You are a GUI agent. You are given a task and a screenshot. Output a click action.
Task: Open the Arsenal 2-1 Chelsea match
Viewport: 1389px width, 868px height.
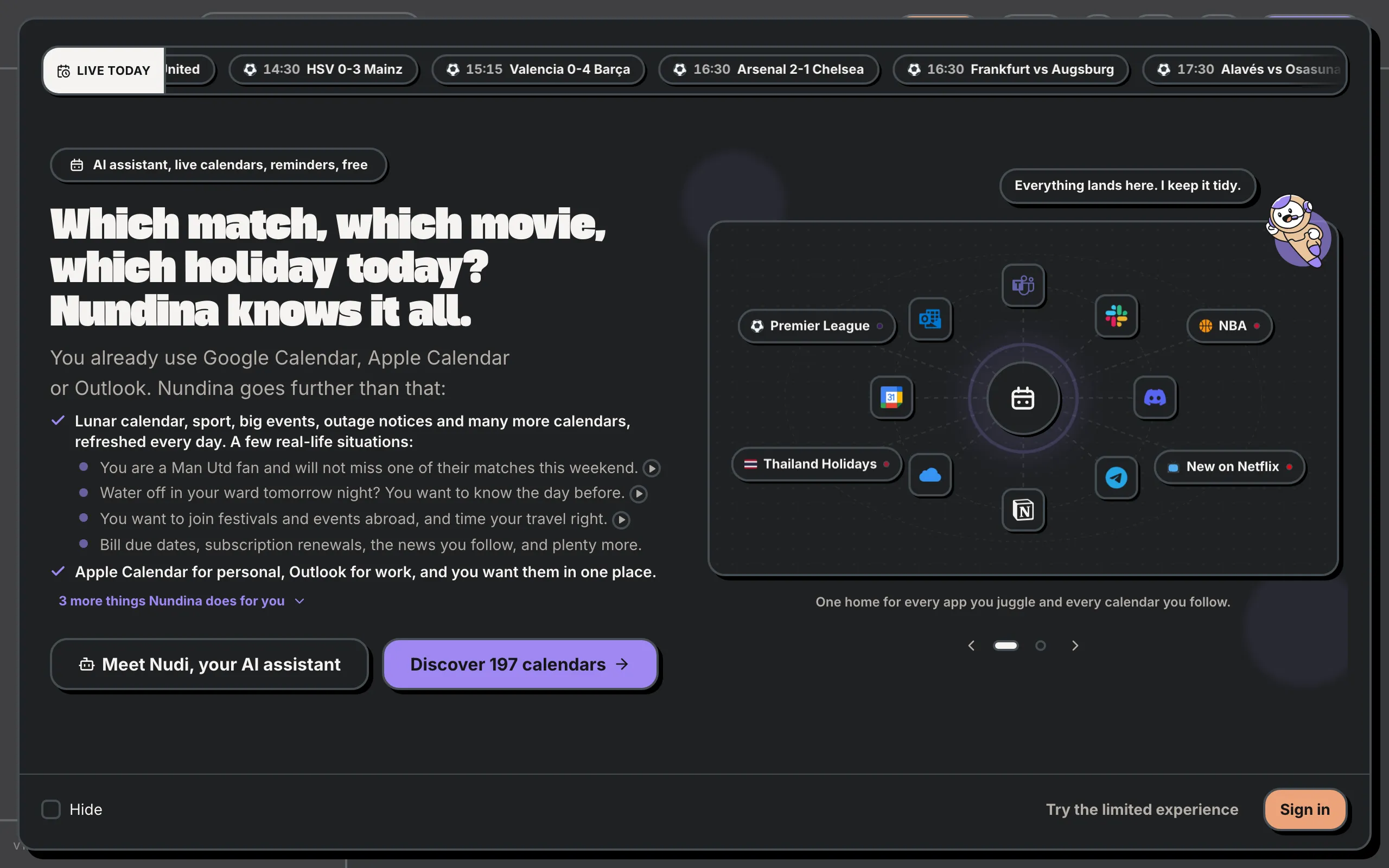coord(768,69)
